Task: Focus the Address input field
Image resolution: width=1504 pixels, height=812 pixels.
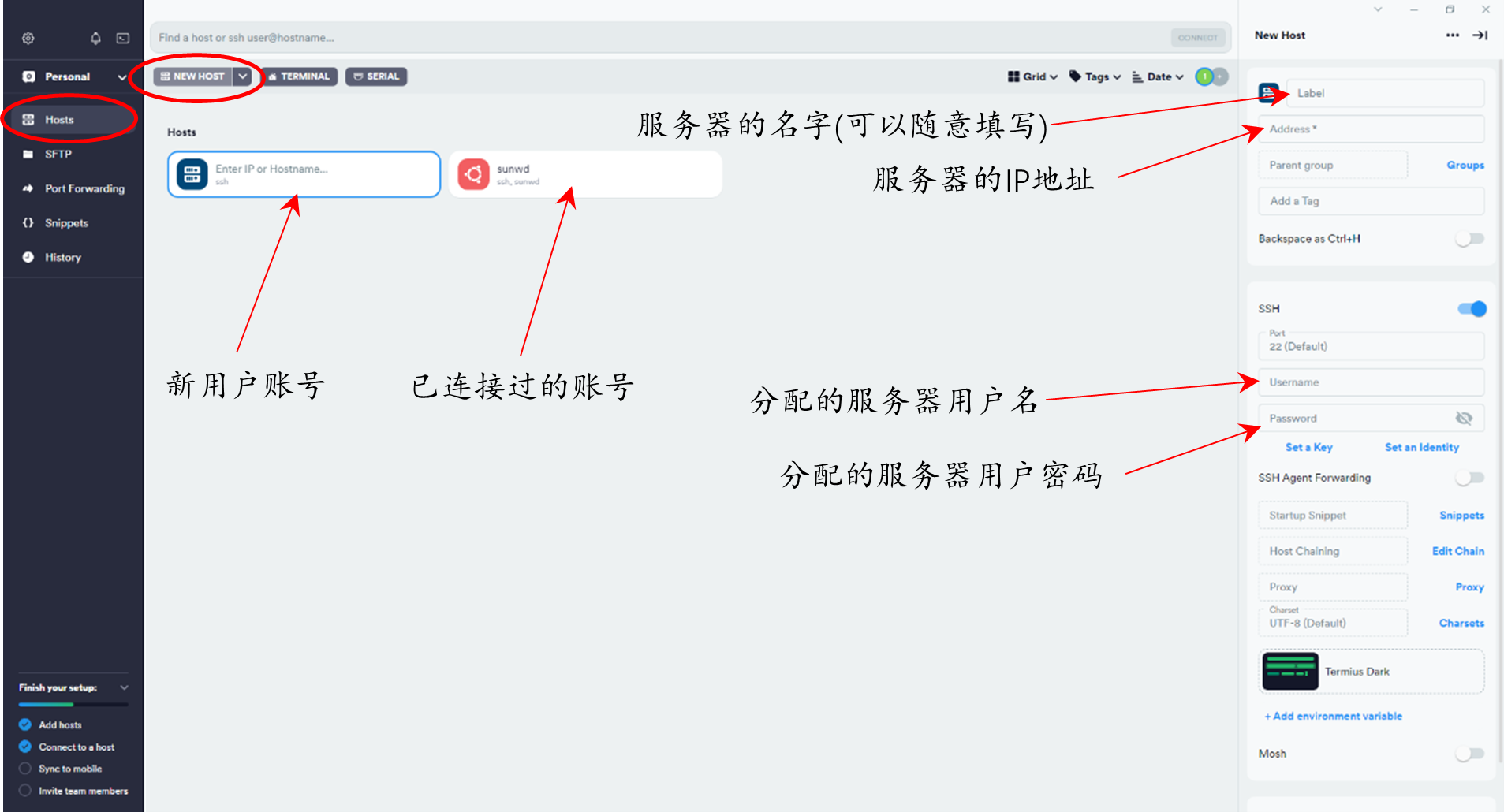Action: tap(1372, 129)
